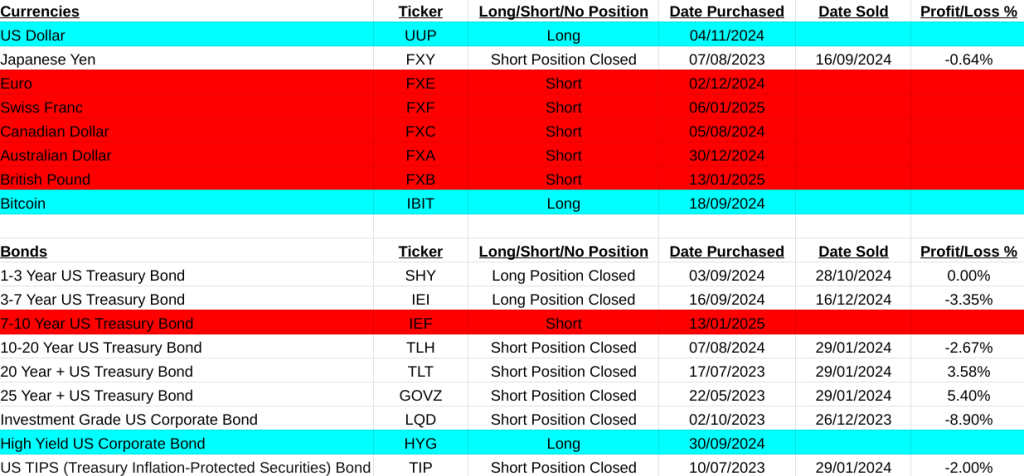Click the Canadian Dollar purchase date 05/08/2024
This screenshot has height=476, width=1024.
(726, 131)
